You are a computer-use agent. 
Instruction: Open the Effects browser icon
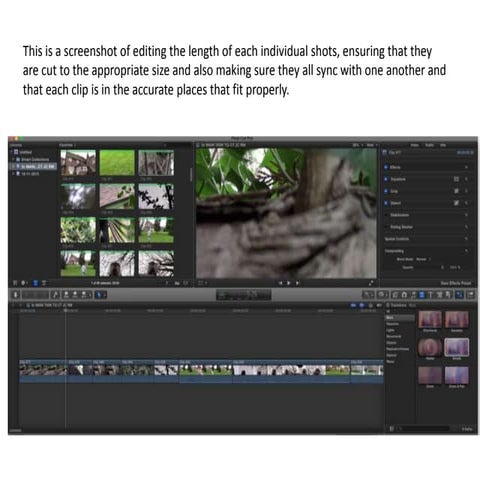395,295
